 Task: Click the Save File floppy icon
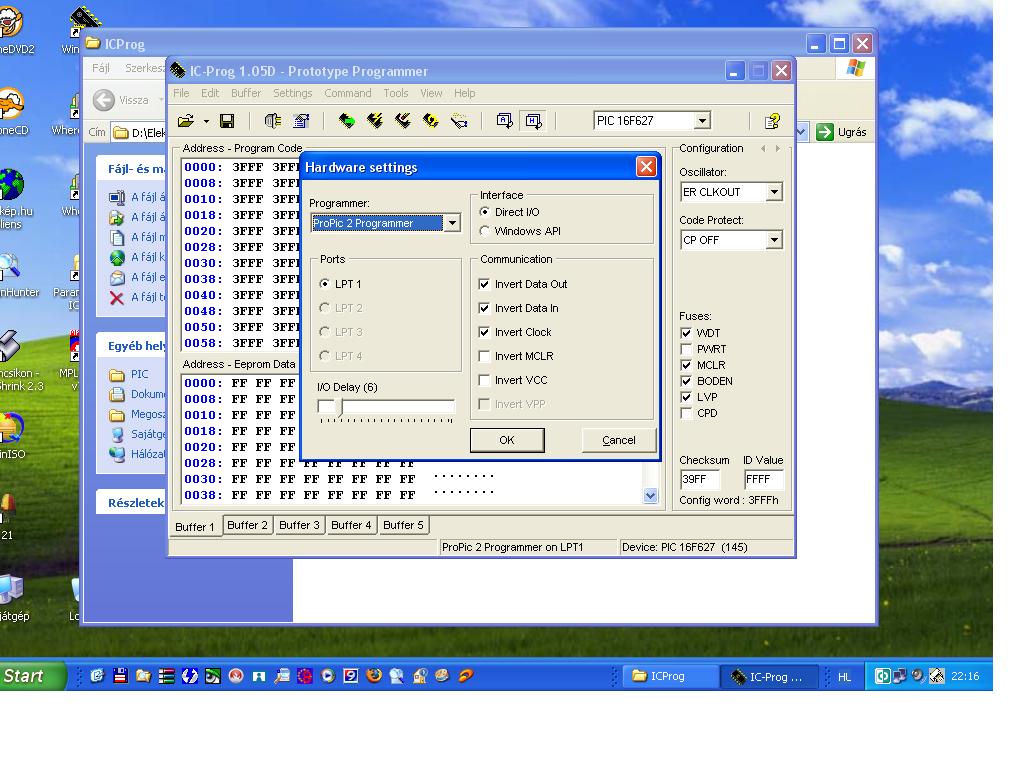pos(227,121)
